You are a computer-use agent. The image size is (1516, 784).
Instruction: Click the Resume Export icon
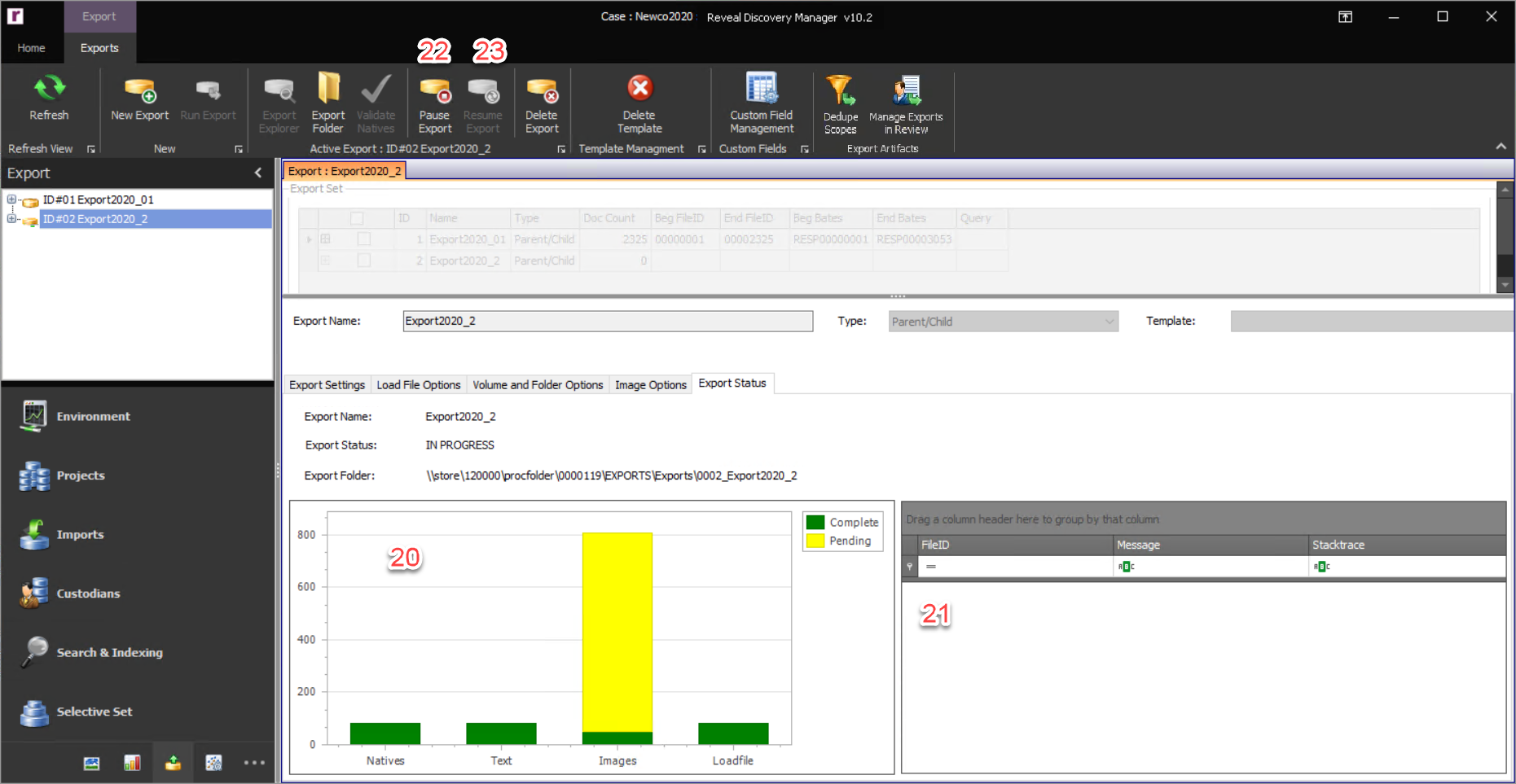point(483,90)
